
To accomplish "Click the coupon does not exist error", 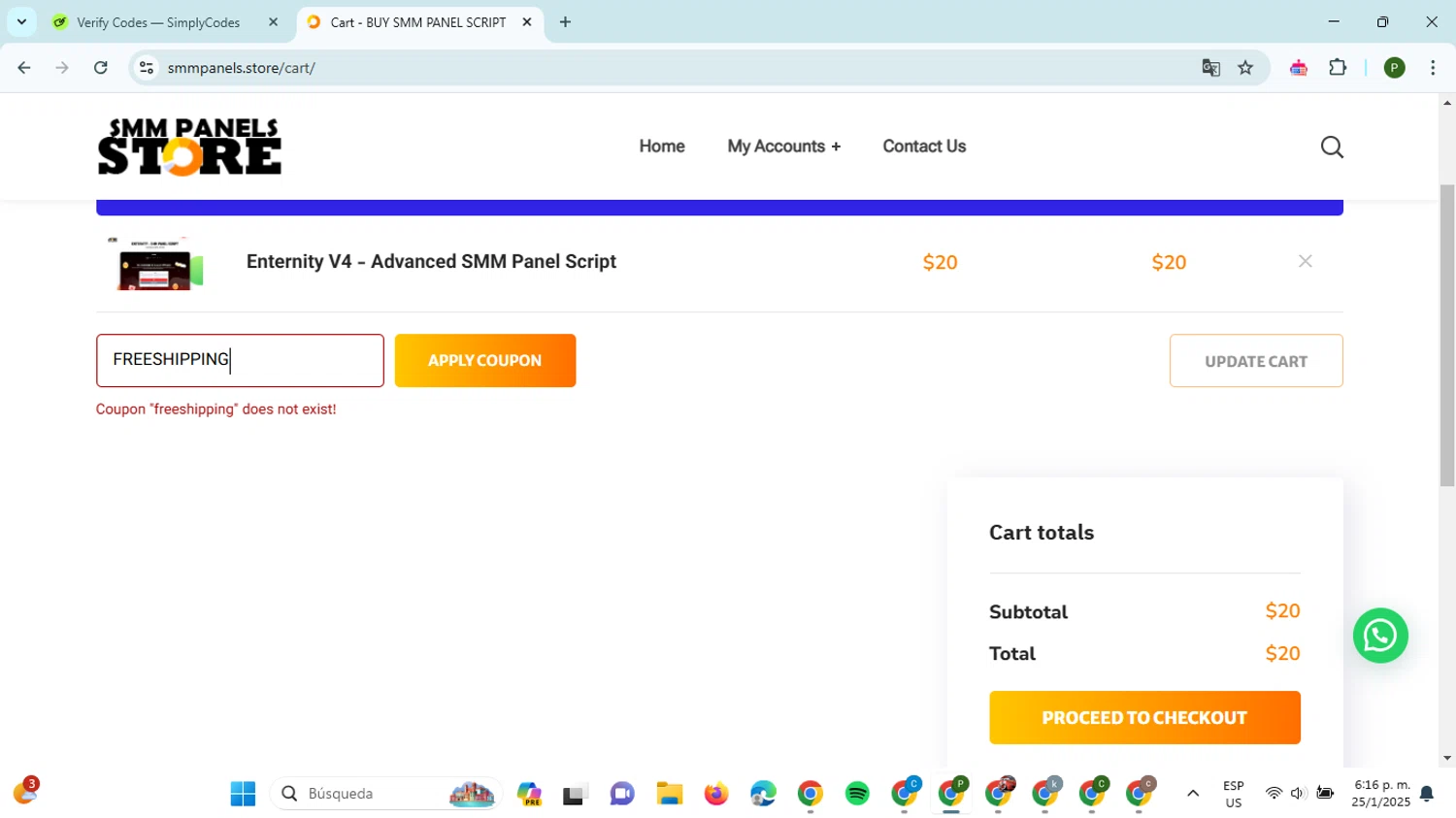I will tap(215, 409).
